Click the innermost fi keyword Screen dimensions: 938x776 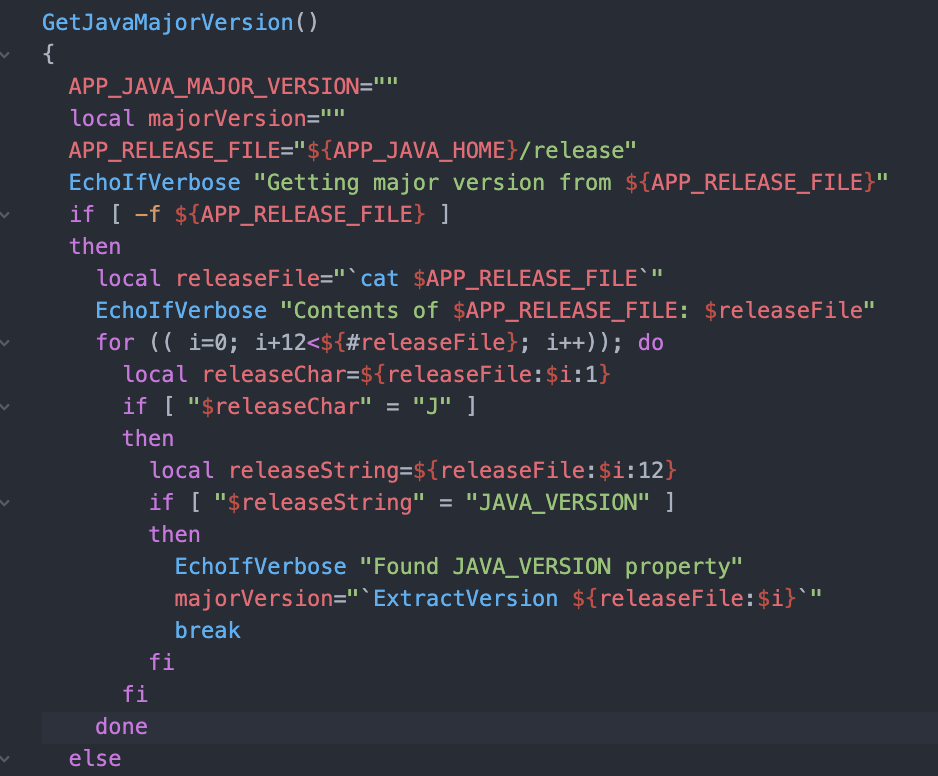(x=161, y=662)
